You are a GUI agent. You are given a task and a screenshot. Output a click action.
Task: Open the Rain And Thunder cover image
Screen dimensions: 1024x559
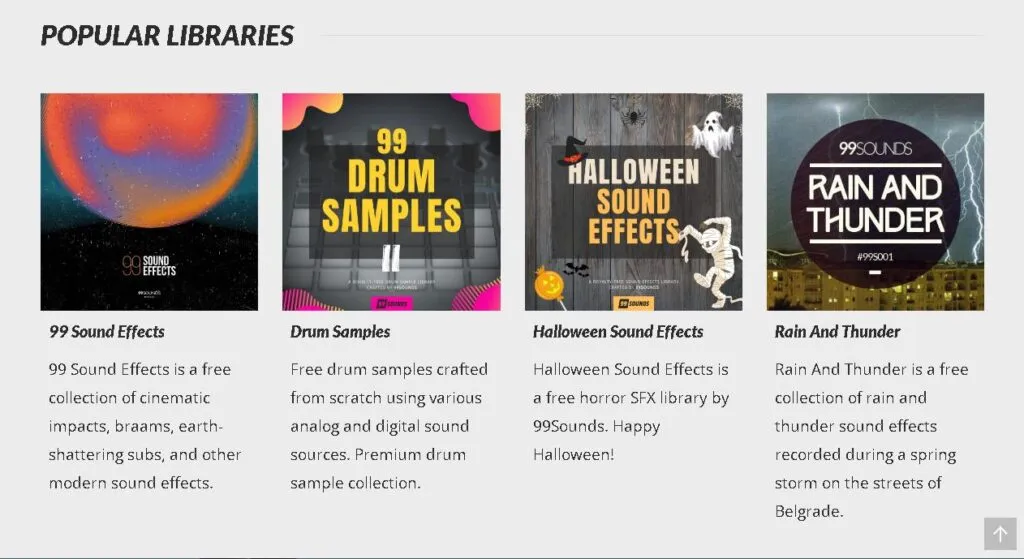[875, 201]
